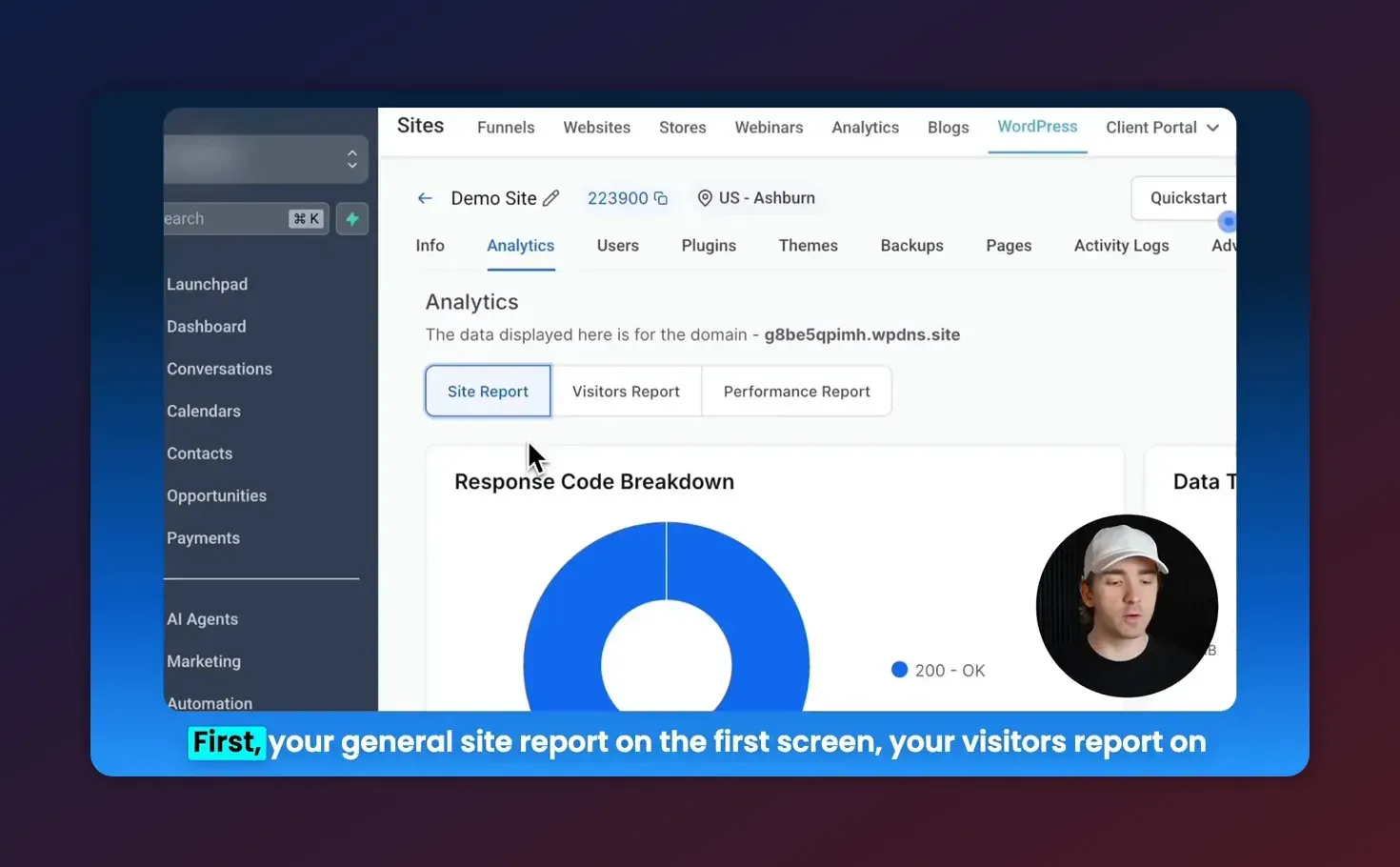The height and width of the screenshot is (867, 1400).
Task: Expand the workspace switcher dropdown
Action: coord(351,159)
